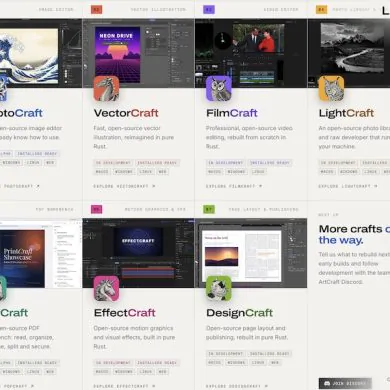This screenshot has width=390, height=390.
Task: Click the Explore PhotoCraft link
Action: [20, 186]
